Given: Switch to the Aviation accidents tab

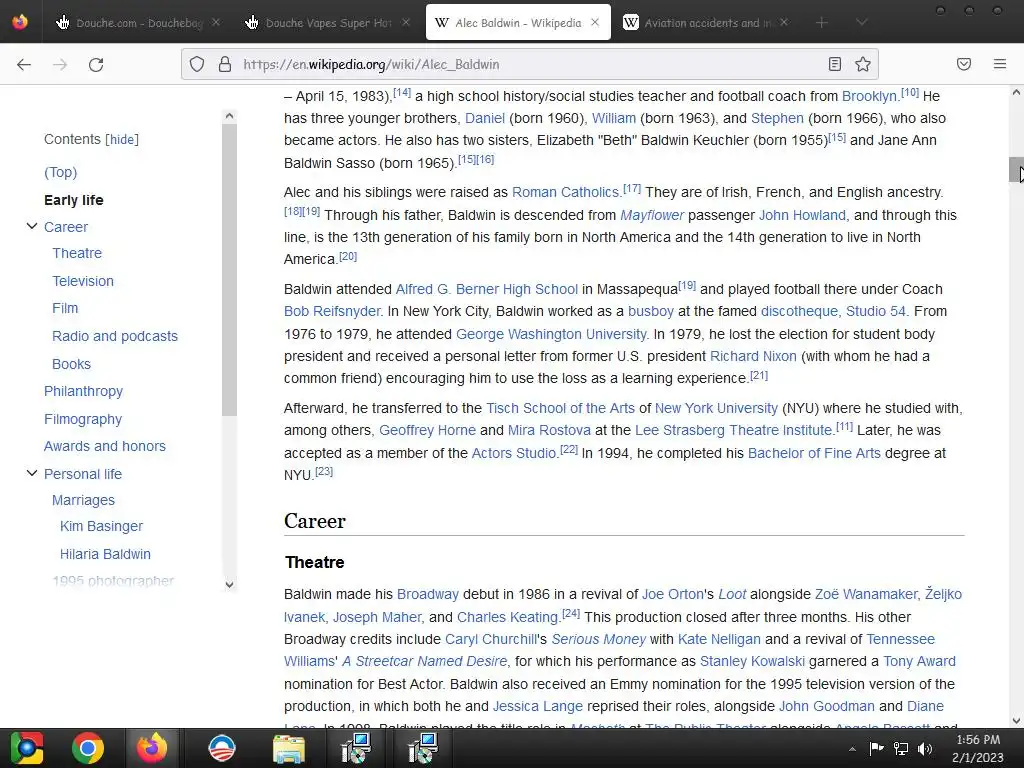Looking at the screenshot, I should [x=707, y=23].
